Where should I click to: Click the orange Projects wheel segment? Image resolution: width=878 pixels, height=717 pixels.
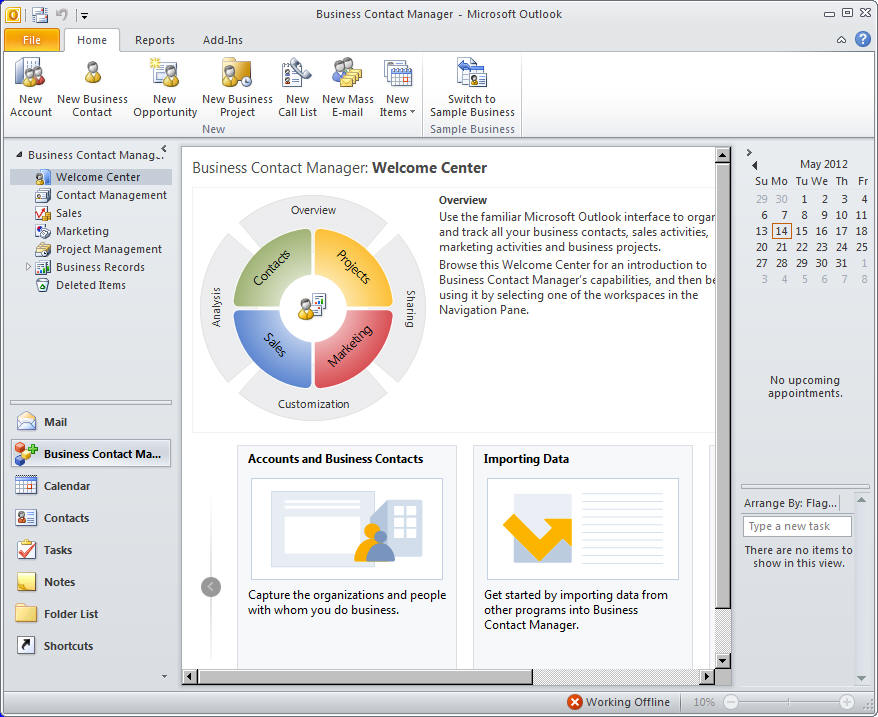point(353,267)
